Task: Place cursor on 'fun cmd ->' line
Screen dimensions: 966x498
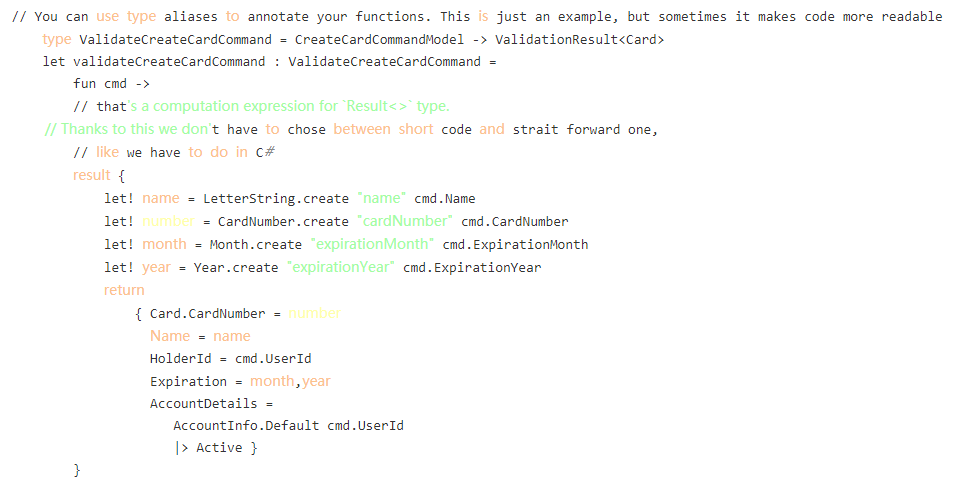Action: pyautogui.click(x=112, y=84)
